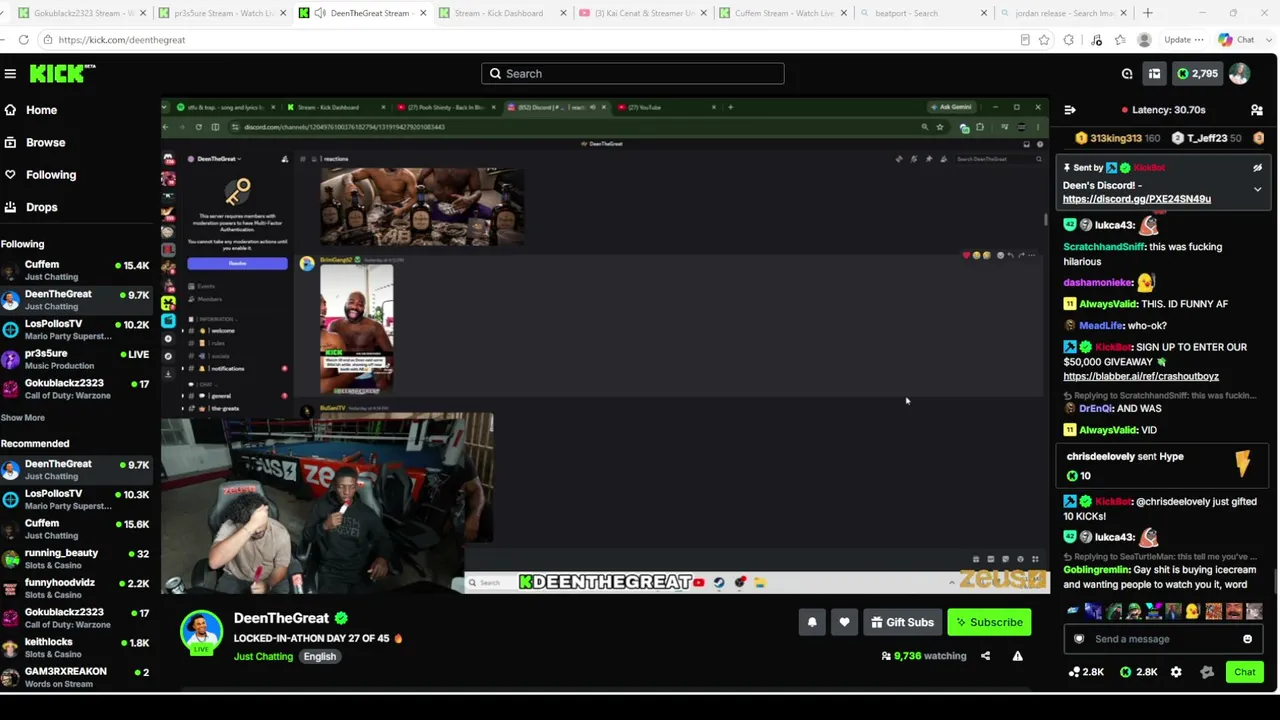This screenshot has width=1280, height=720.
Task: Open the browser profile icon
Action: [1144, 40]
